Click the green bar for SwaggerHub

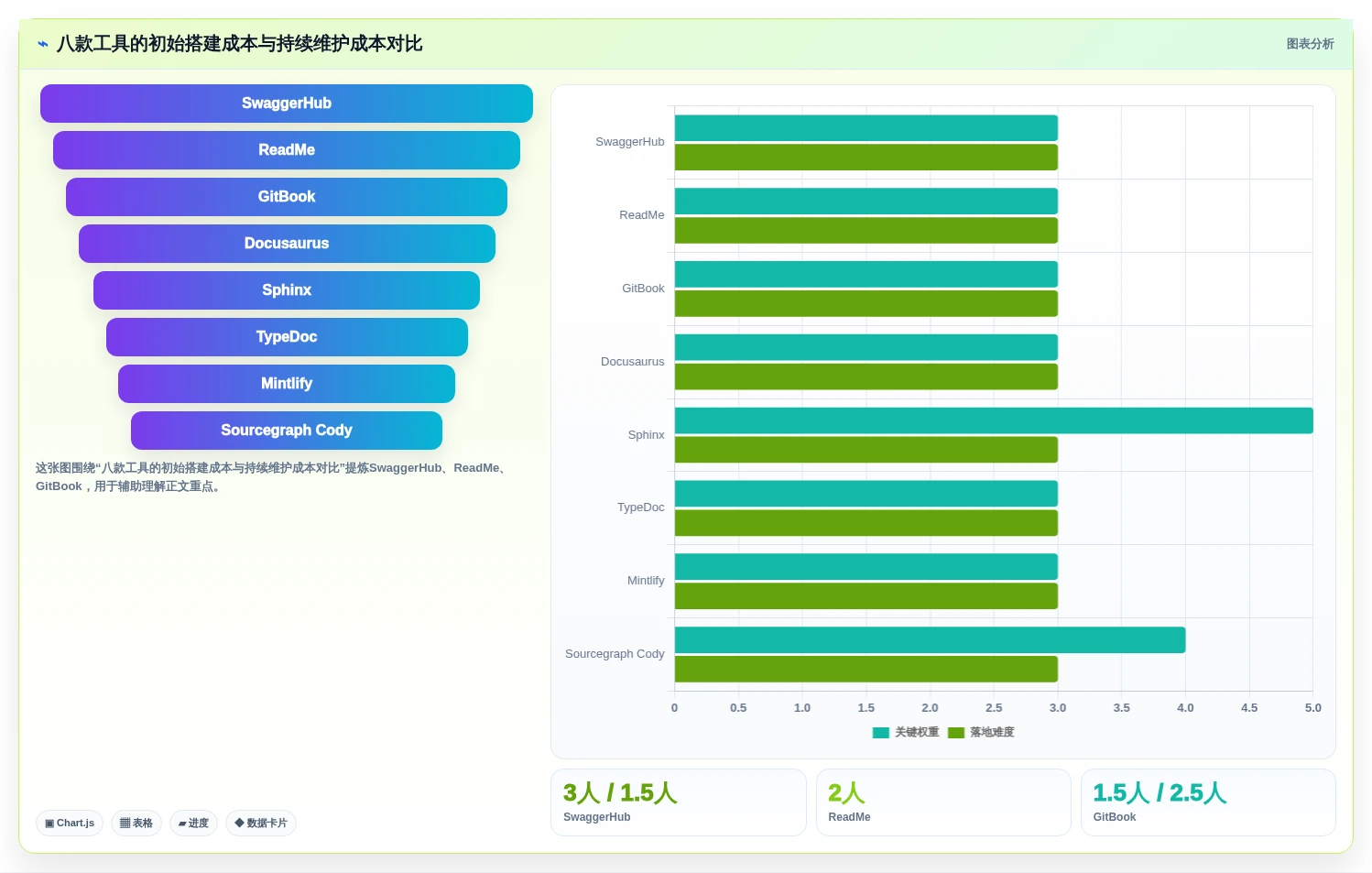(x=866, y=157)
